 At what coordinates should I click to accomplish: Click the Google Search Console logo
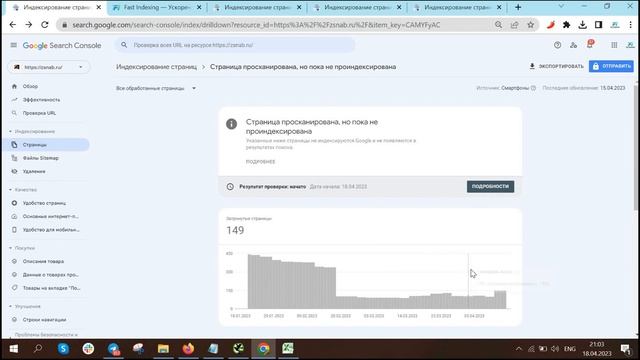62,45
